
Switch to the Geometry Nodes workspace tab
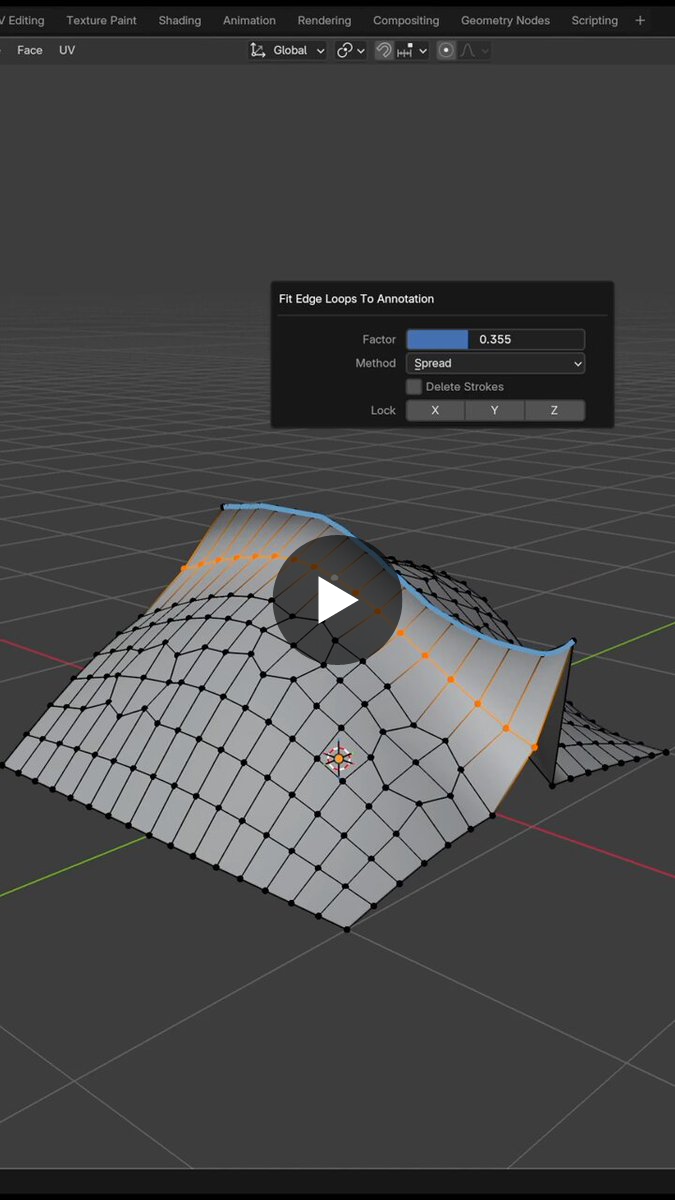coord(505,20)
